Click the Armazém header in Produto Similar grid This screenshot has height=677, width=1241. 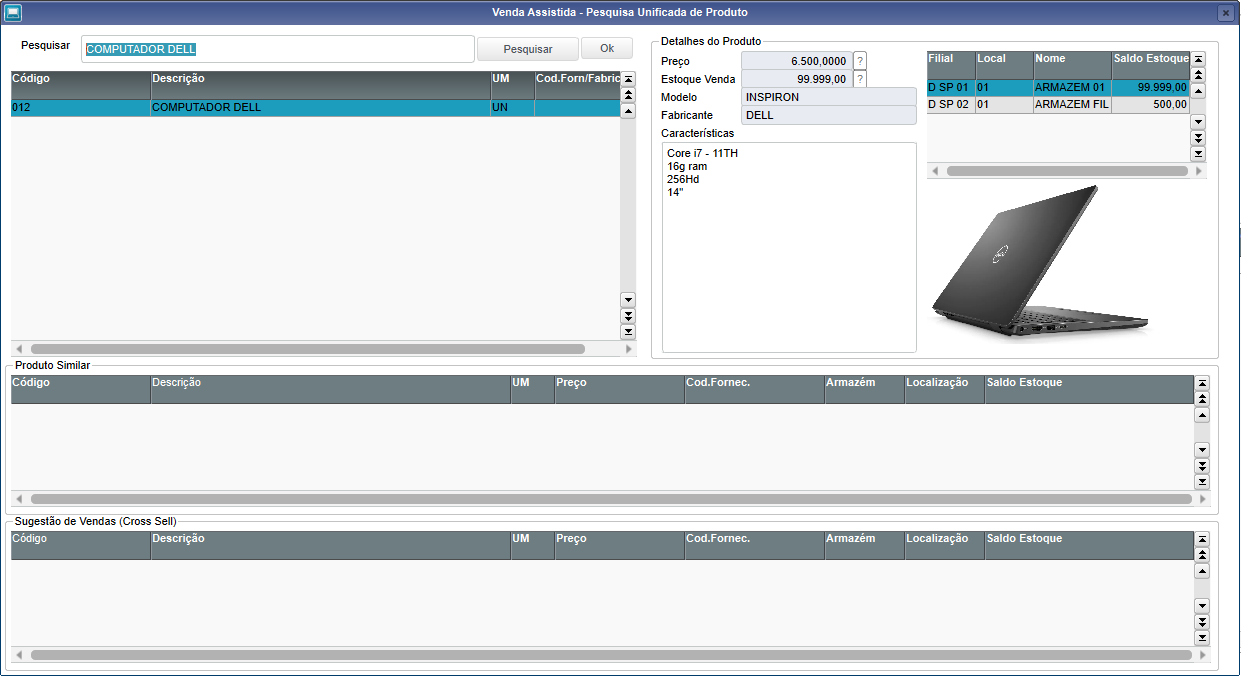pyautogui.click(x=864, y=389)
